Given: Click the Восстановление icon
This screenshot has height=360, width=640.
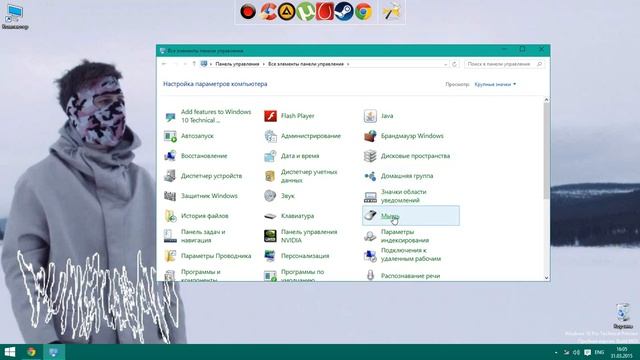Looking at the screenshot, I should coord(170,156).
